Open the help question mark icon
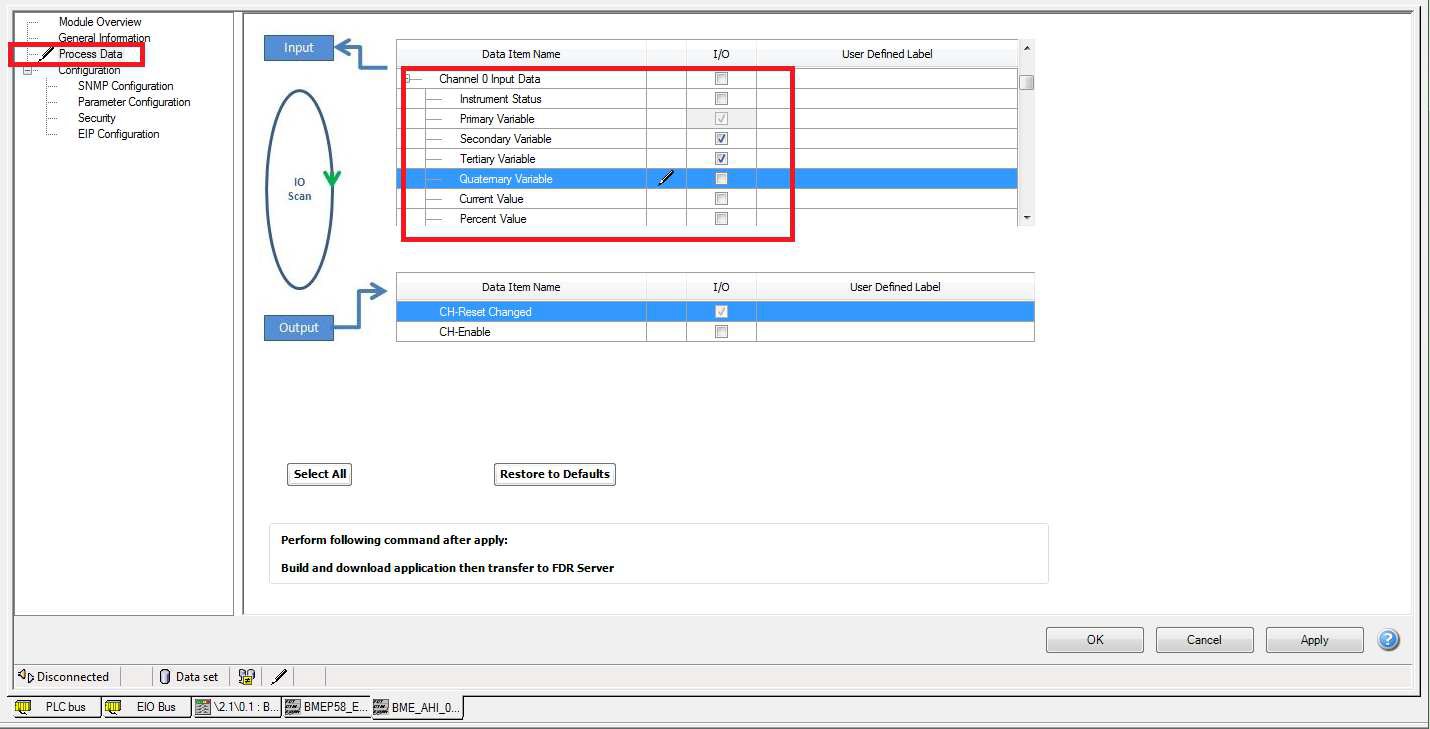1430x729 pixels. (x=1388, y=640)
